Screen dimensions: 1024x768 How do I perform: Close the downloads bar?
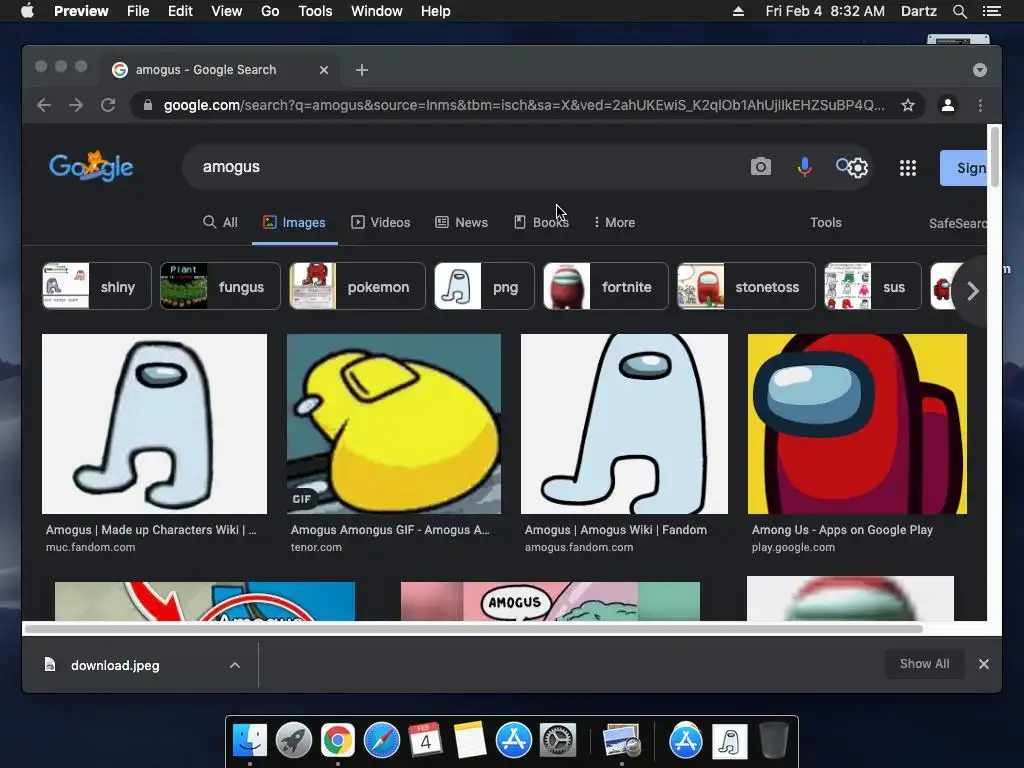pyautogui.click(x=984, y=664)
